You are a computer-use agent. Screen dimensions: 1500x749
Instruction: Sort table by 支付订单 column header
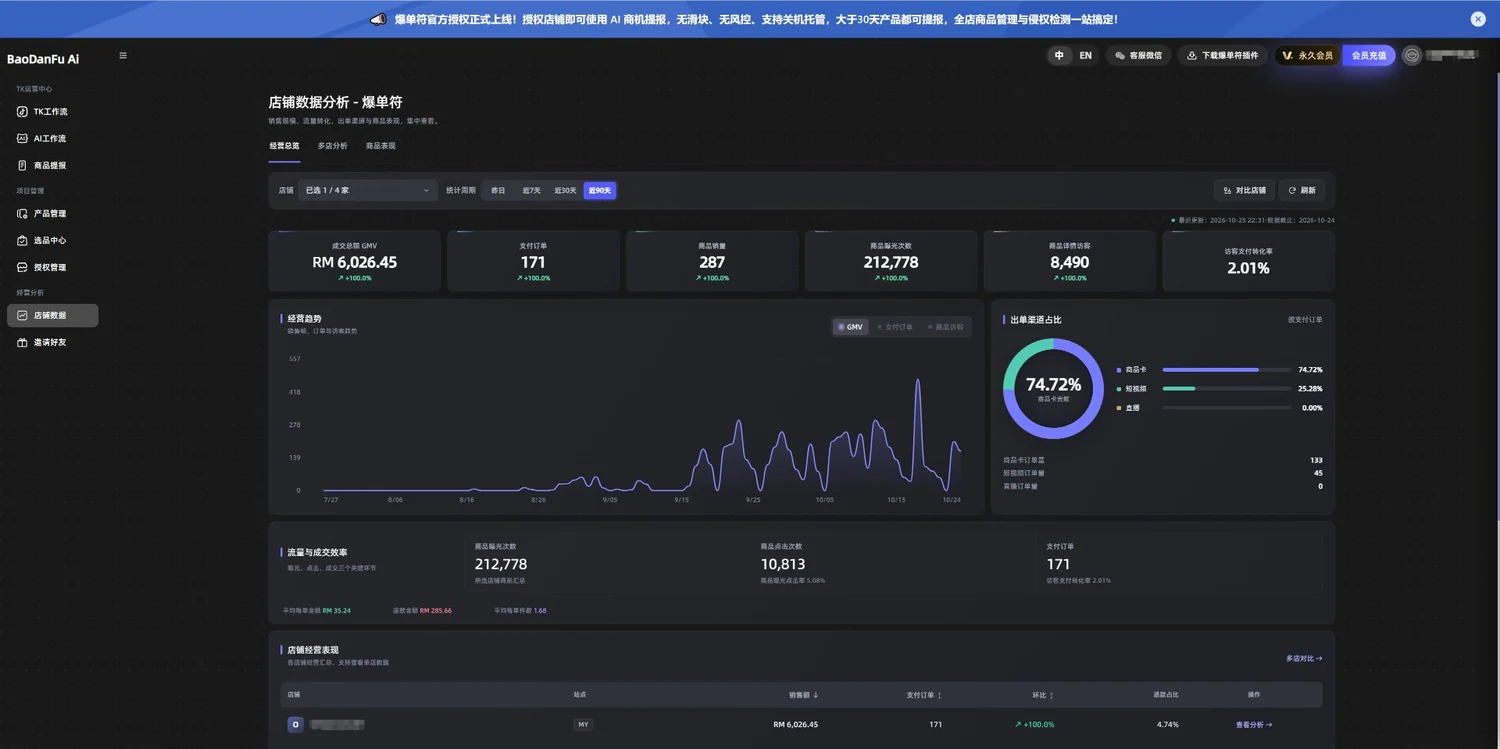coord(924,695)
